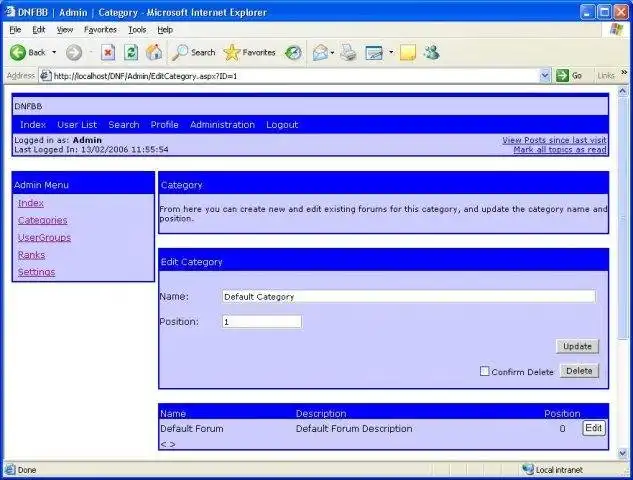
Task: Click the Default Forum Description text
Action: tap(354, 429)
